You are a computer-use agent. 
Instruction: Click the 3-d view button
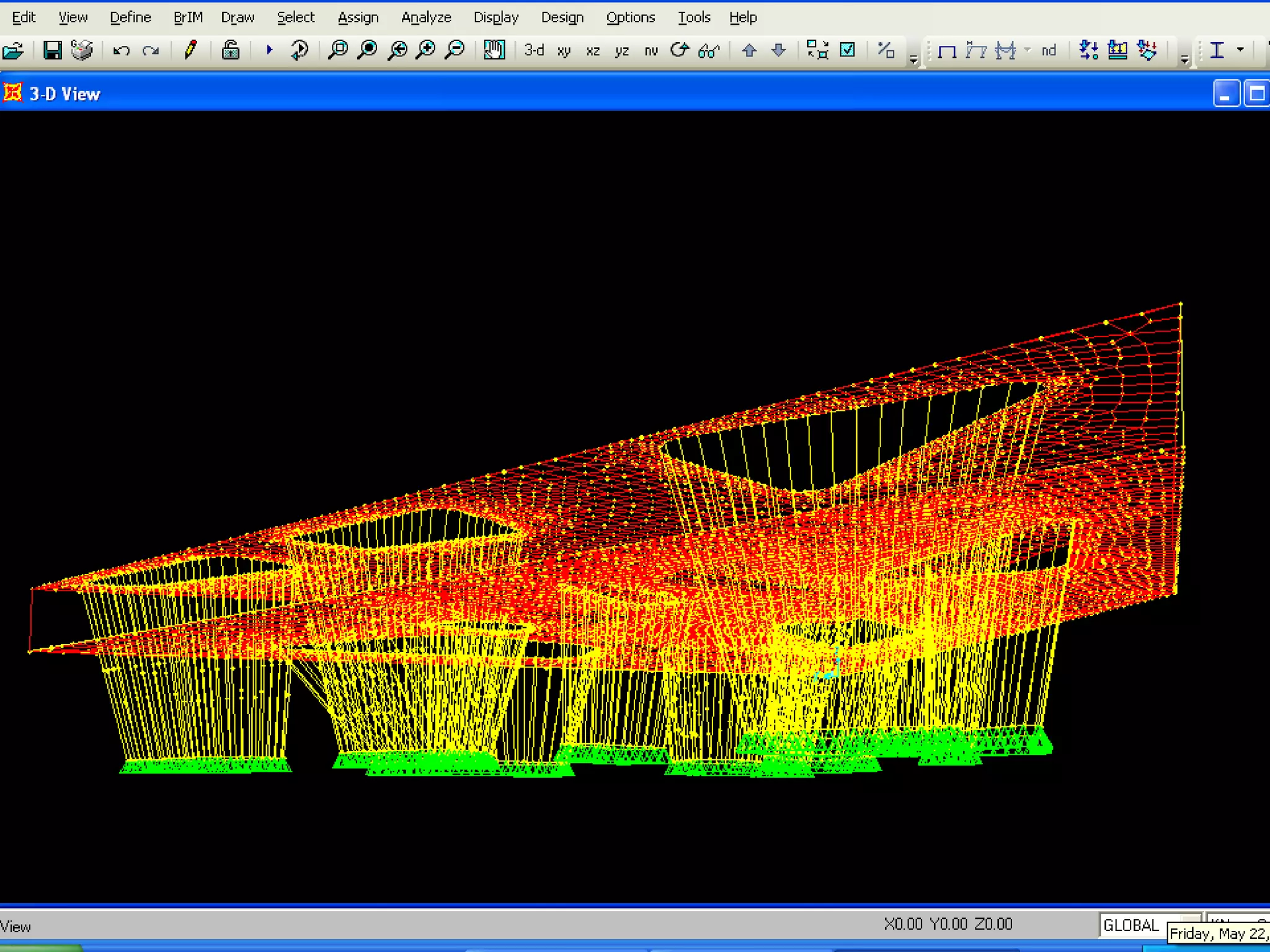click(x=533, y=50)
